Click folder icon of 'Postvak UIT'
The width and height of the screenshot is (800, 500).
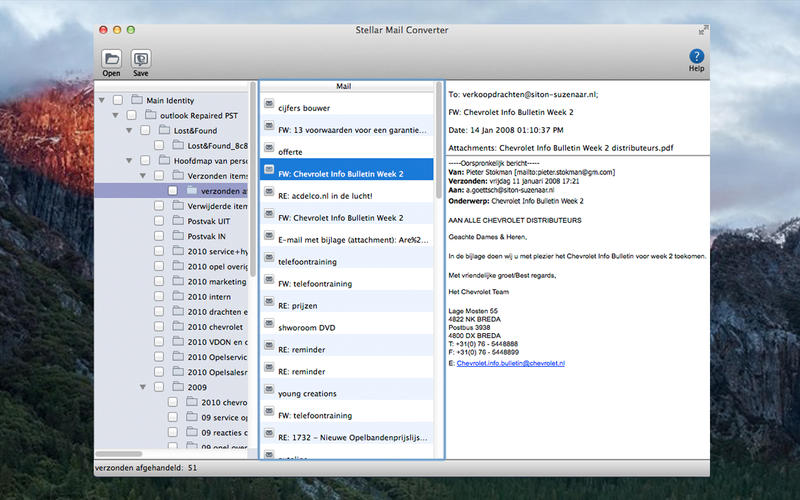pyautogui.click(x=178, y=220)
